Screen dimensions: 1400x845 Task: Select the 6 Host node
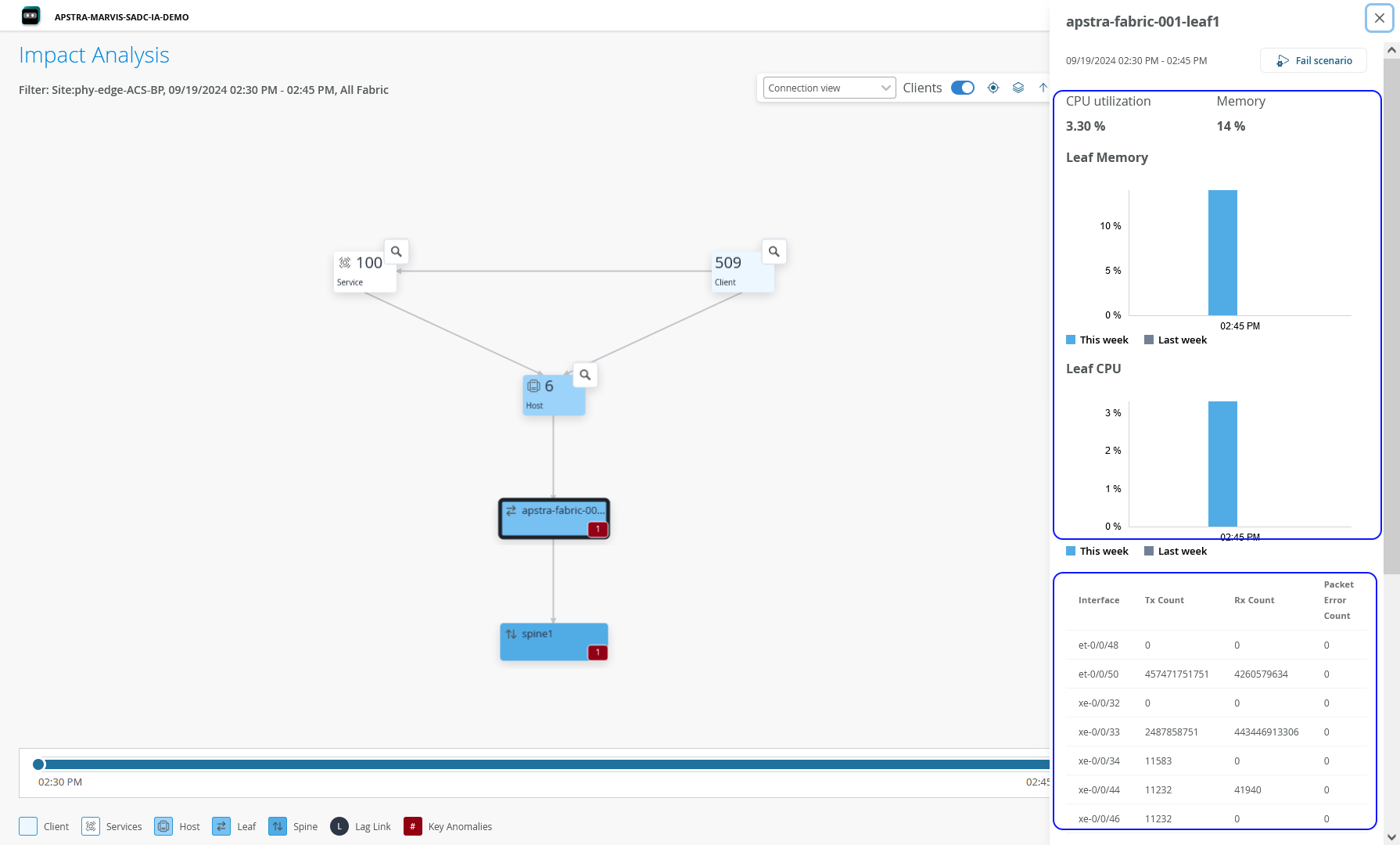554,395
